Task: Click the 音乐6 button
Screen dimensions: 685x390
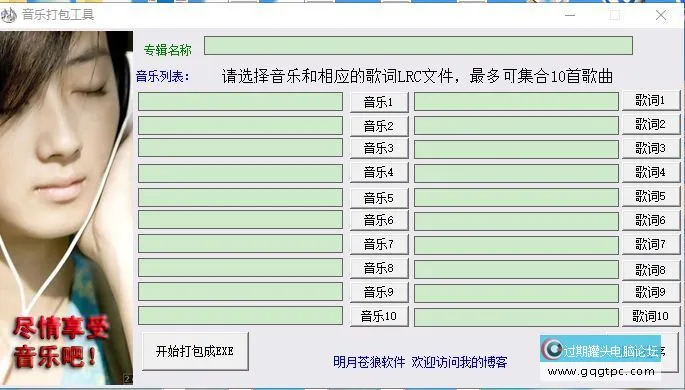Action: pos(379,220)
